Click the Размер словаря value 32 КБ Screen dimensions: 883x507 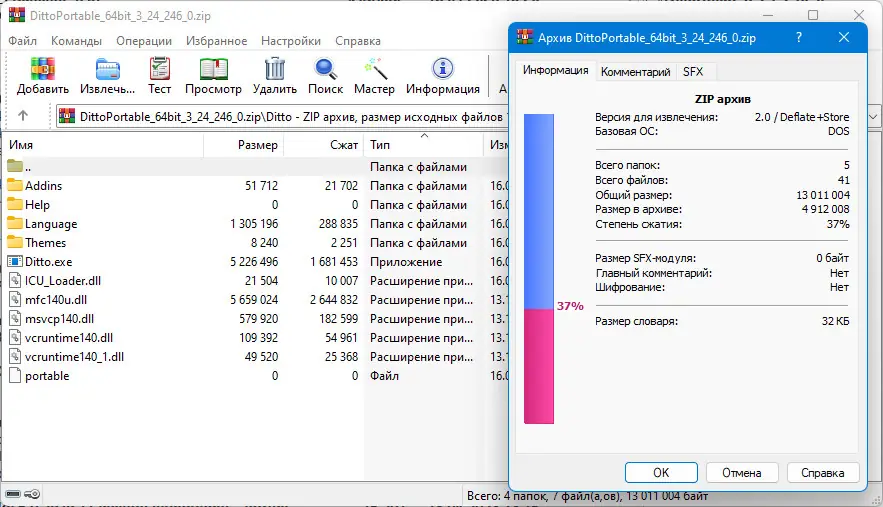835,321
